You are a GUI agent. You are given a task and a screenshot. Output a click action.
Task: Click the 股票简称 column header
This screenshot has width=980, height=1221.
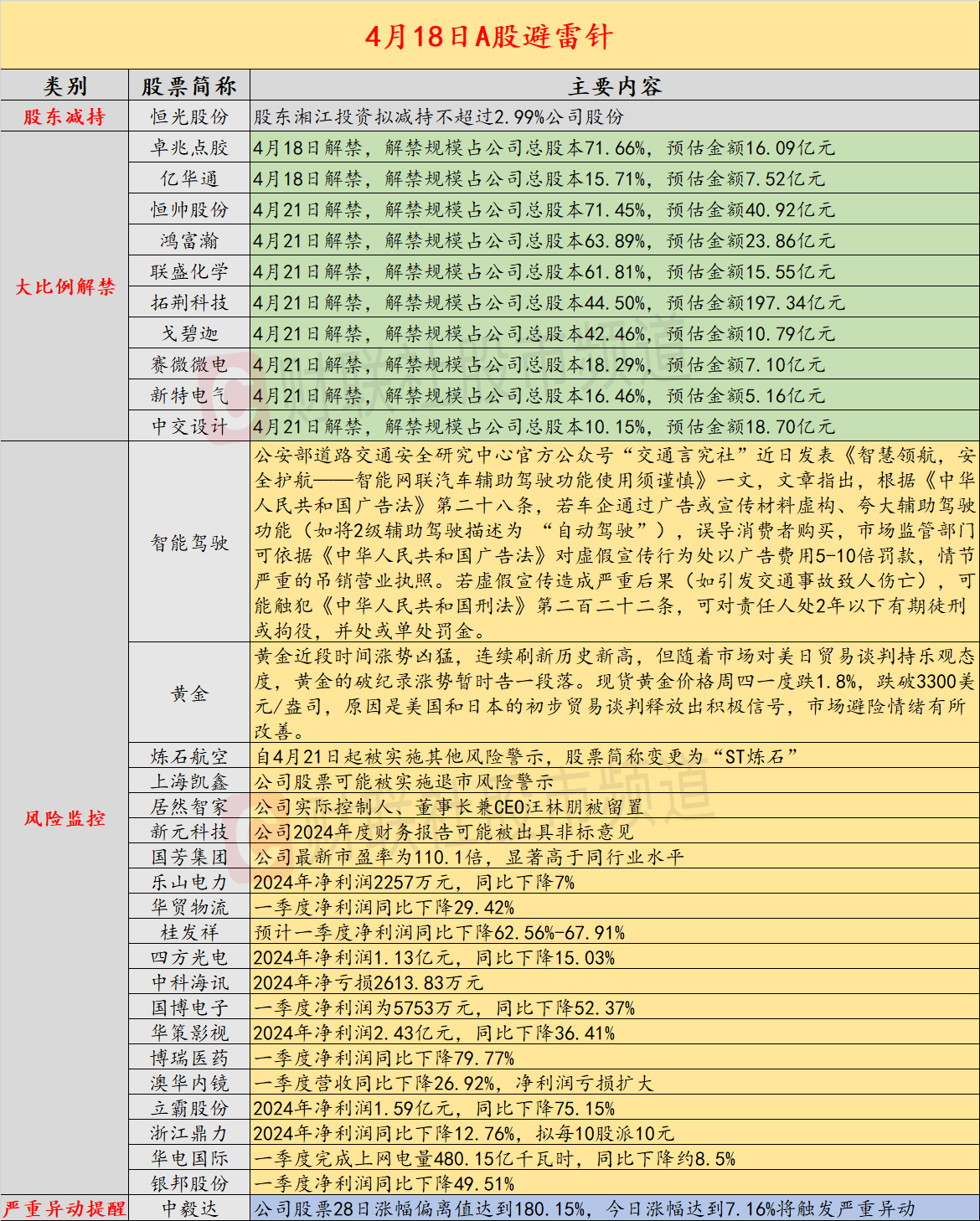point(189,86)
